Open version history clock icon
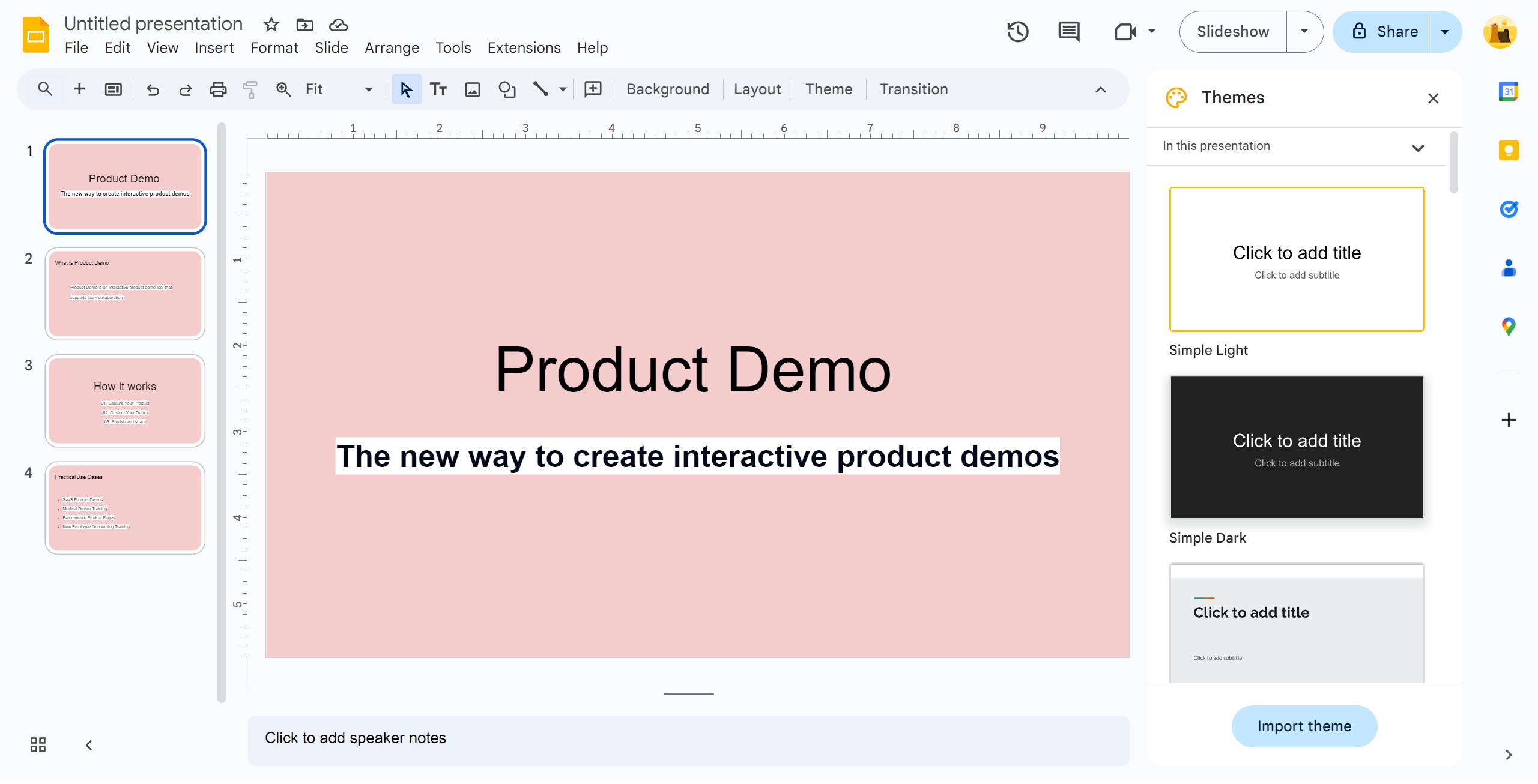Viewport: 1538px width, 784px height. 1018,31
